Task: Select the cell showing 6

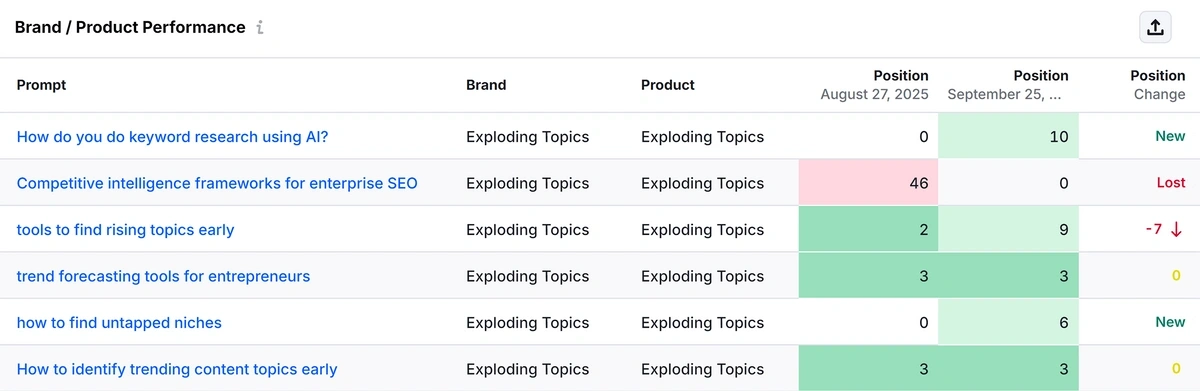Action: pos(1008,323)
